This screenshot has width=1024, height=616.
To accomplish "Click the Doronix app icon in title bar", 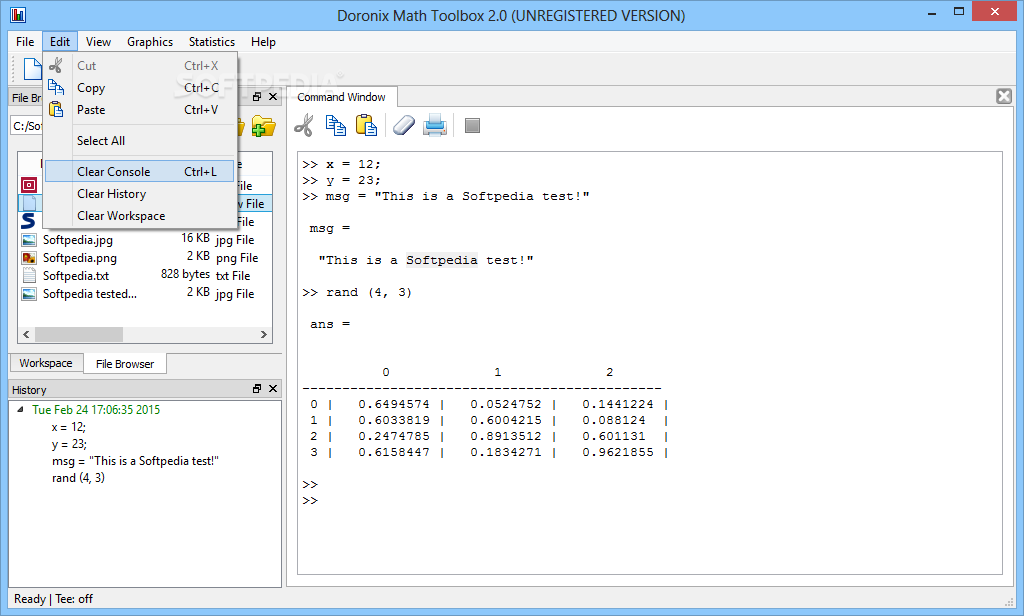I will click(18, 14).
